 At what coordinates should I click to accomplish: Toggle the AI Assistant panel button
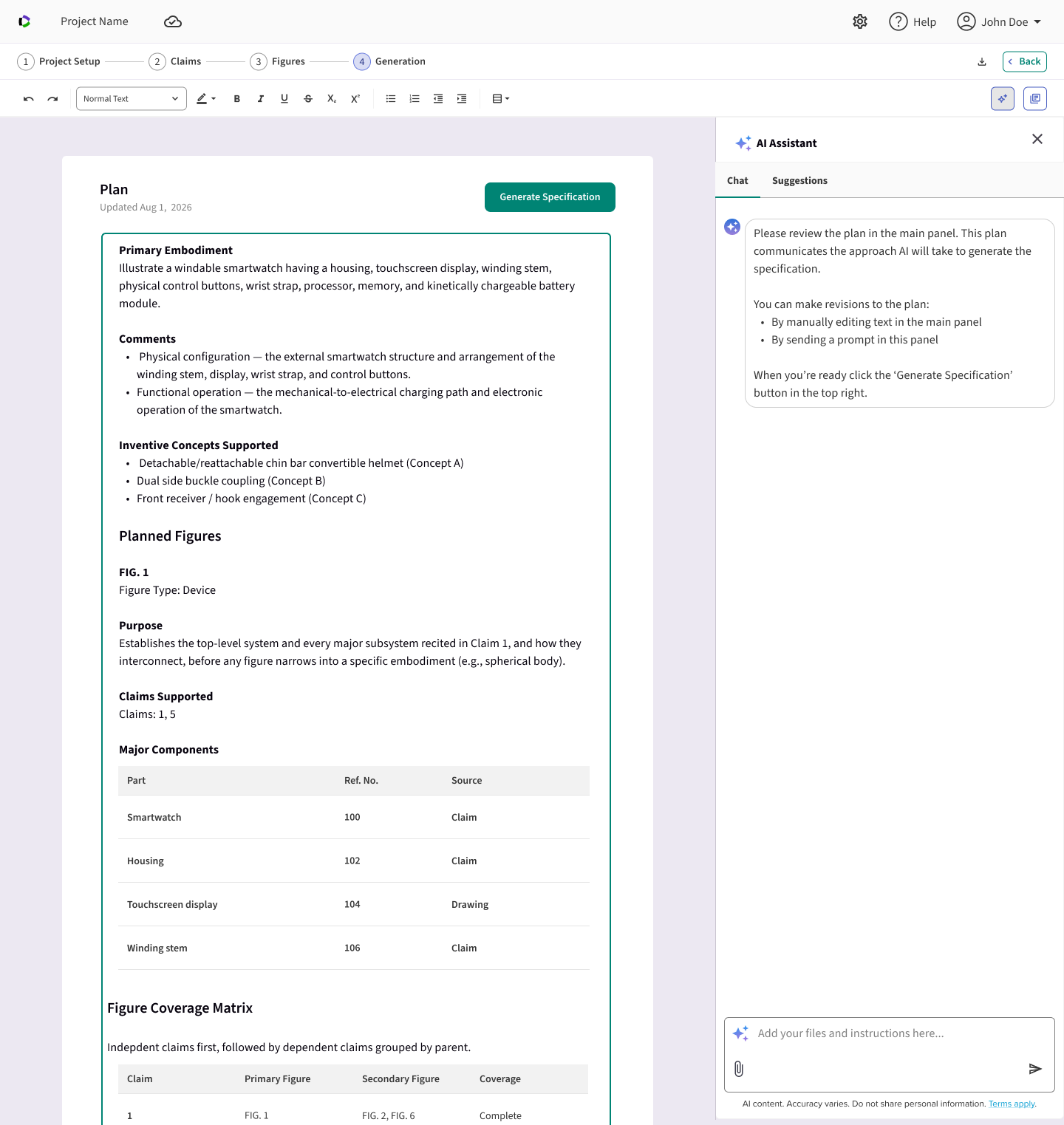[x=1003, y=99]
